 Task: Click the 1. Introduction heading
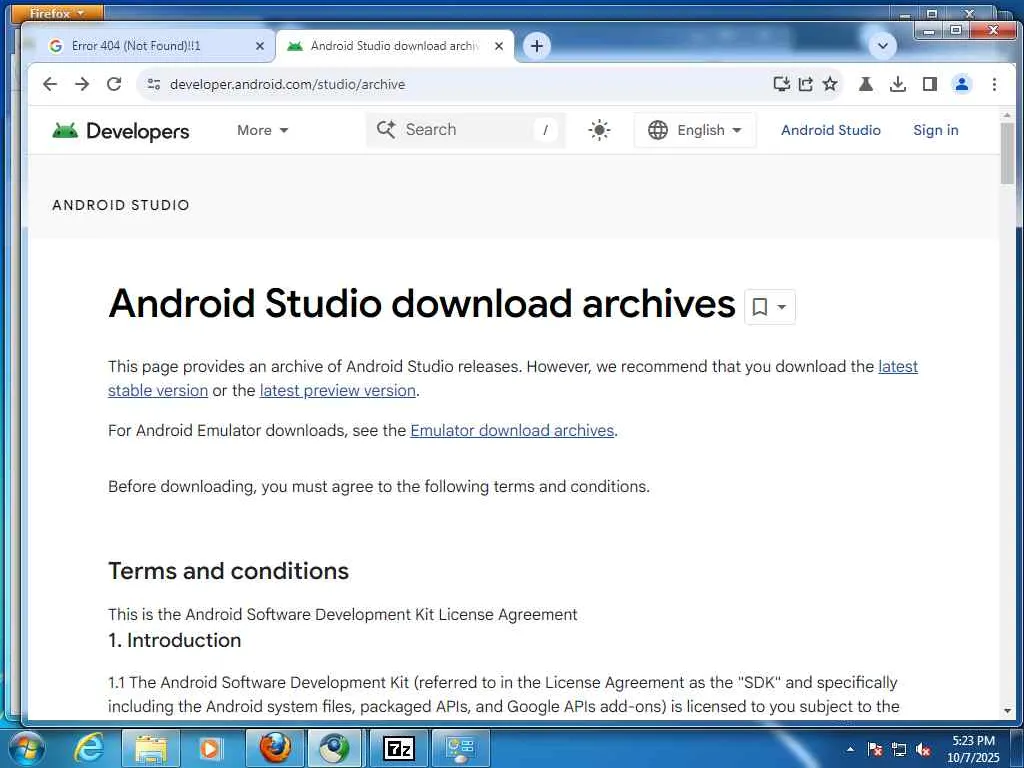point(174,640)
